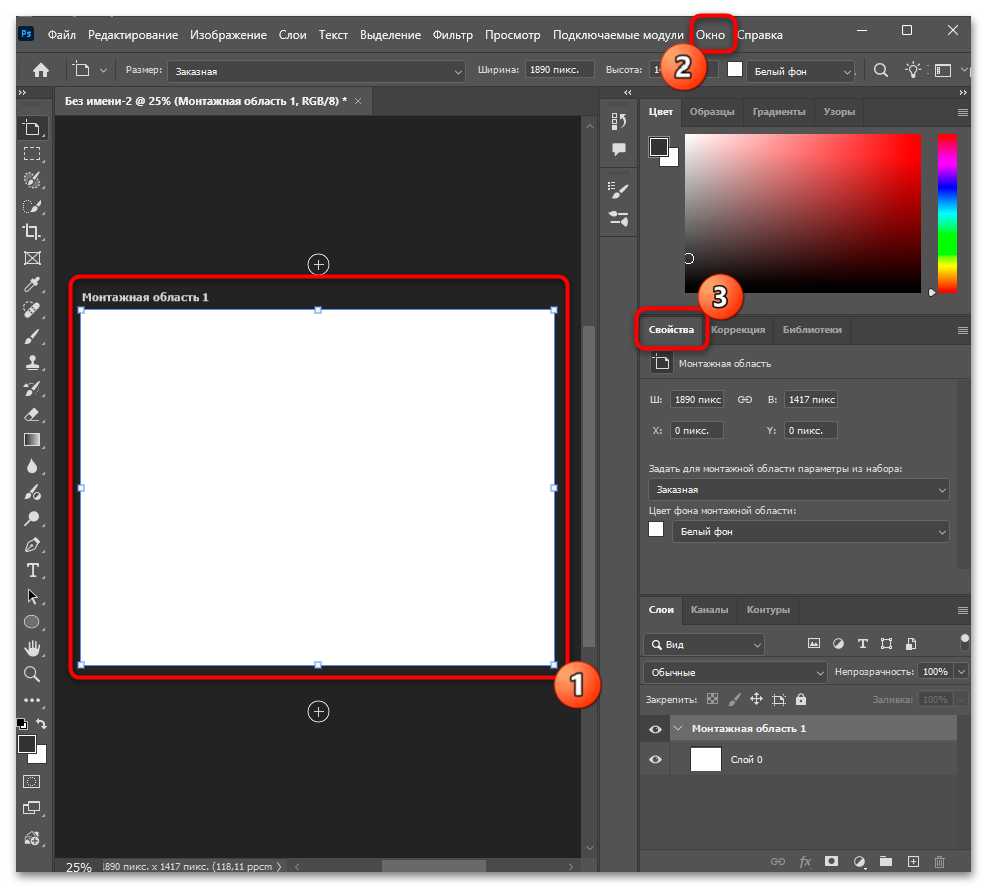Select the Type (T) tool
987x888 pixels.
32,570
